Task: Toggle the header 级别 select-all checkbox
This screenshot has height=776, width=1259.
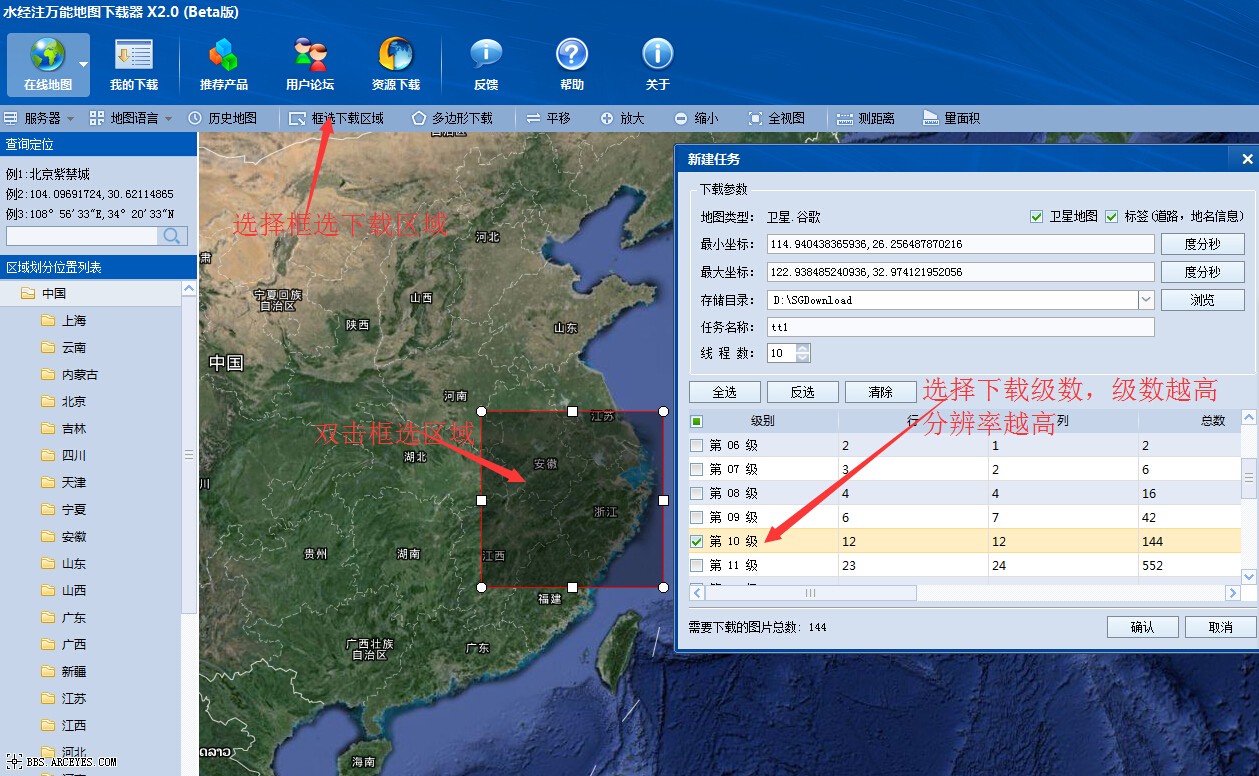Action: pyautogui.click(x=697, y=421)
